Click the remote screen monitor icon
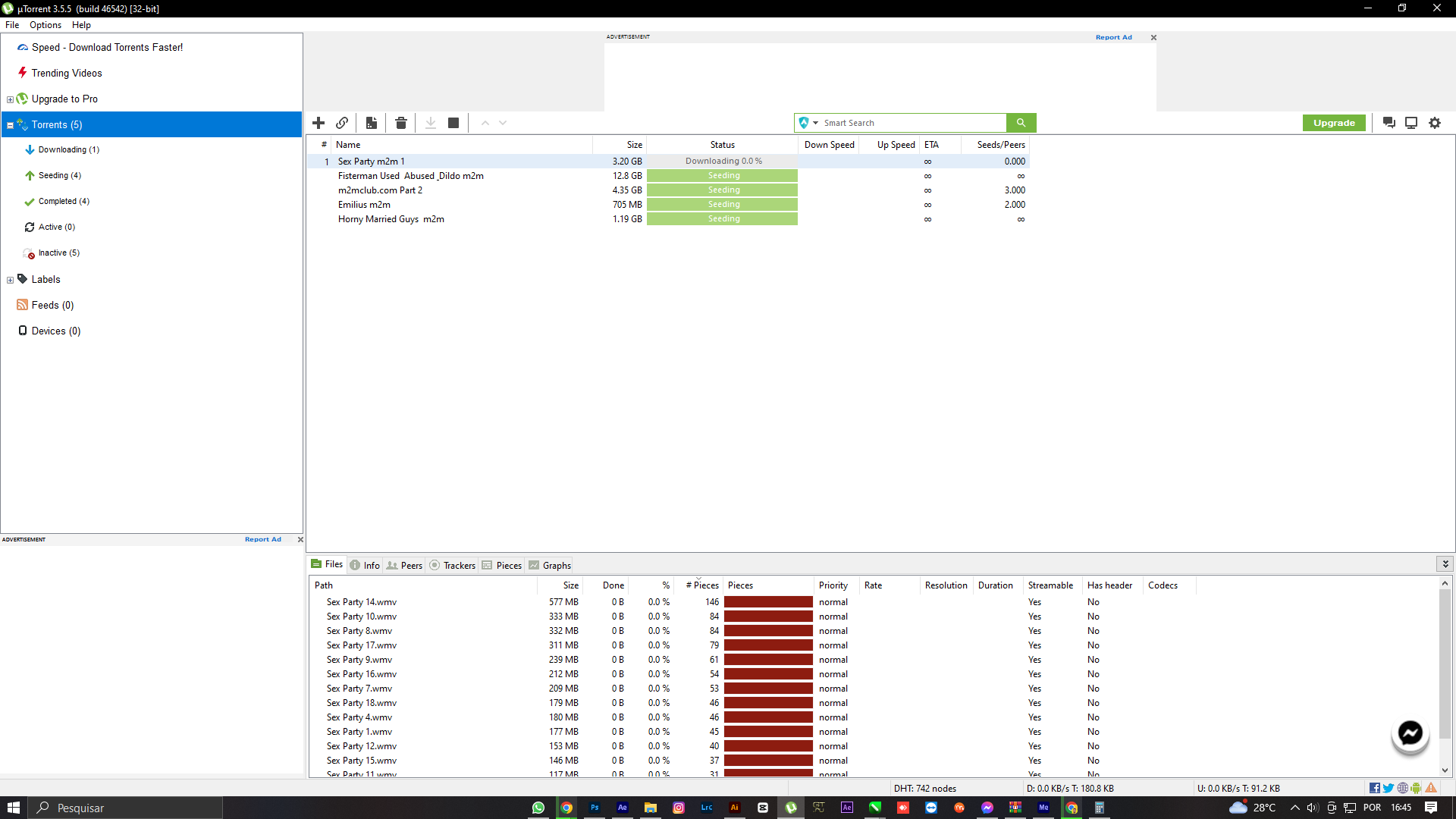 pyautogui.click(x=1411, y=123)
